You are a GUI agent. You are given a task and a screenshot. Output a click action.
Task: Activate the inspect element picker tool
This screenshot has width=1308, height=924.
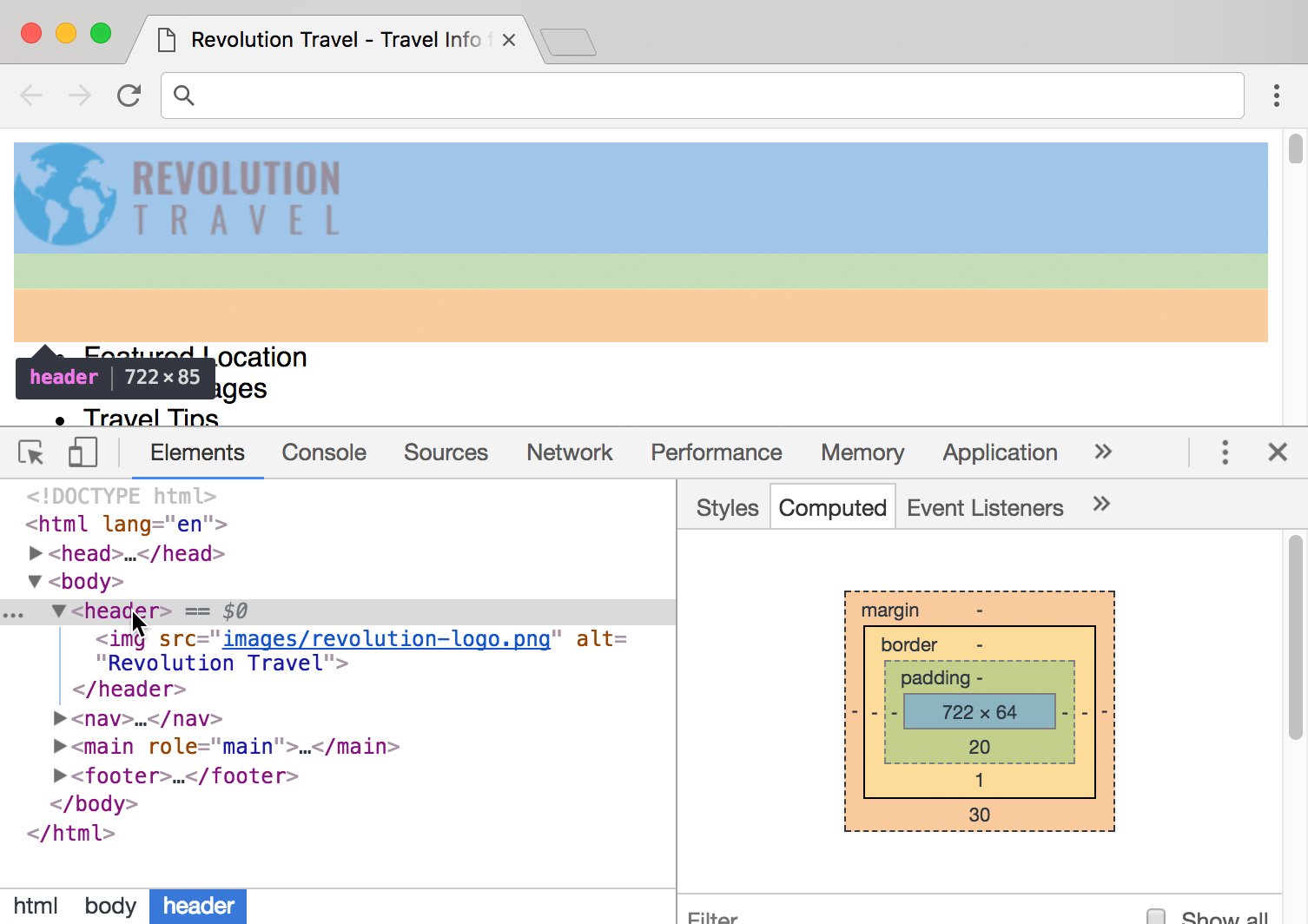(31, 452)
